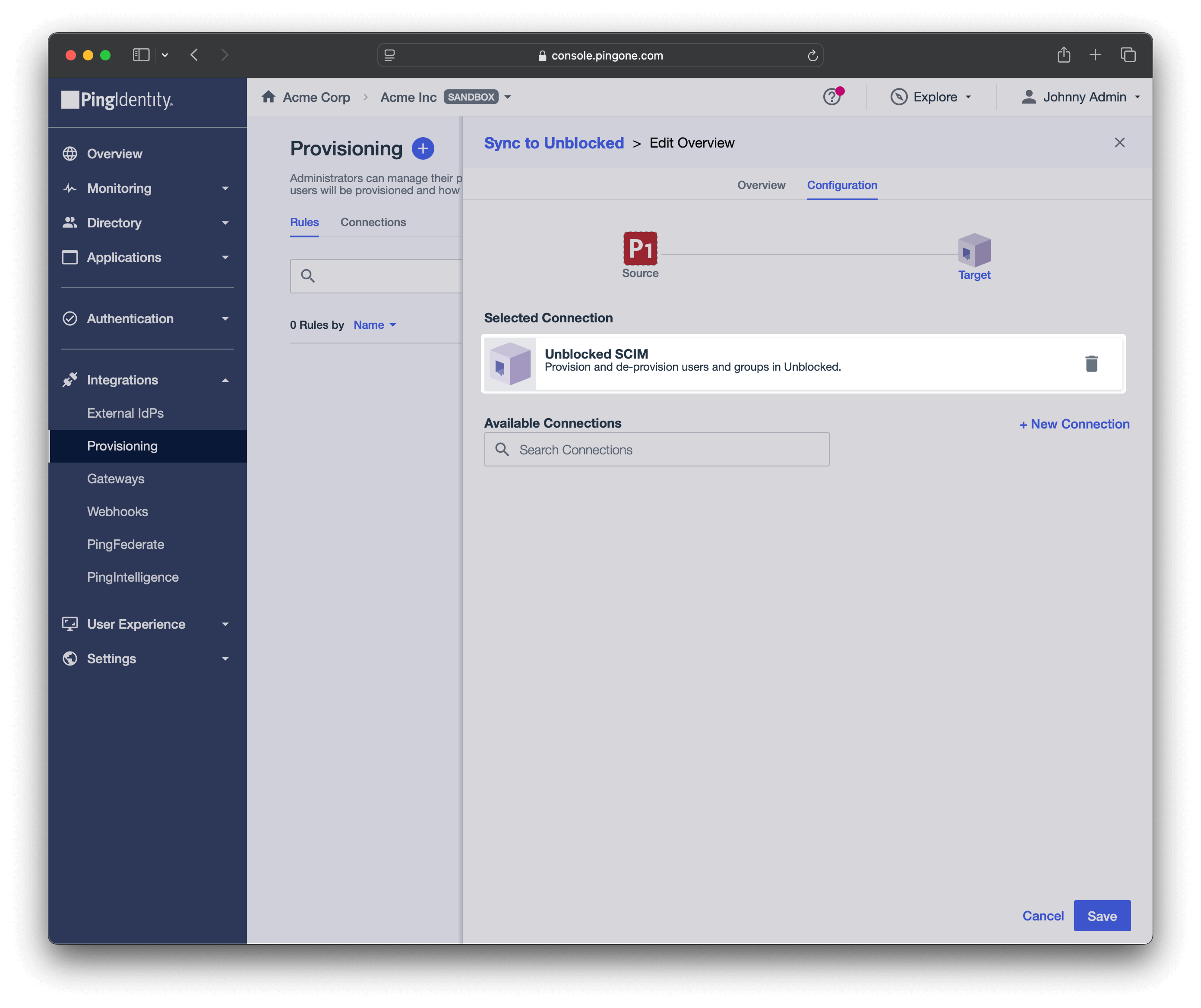Open the help question mark icon

click(831, 97)
